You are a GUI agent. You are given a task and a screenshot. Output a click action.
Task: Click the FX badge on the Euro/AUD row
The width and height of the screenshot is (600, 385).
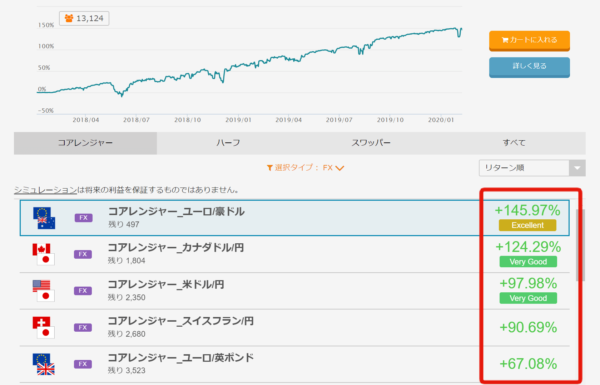(x=83, y=218)
